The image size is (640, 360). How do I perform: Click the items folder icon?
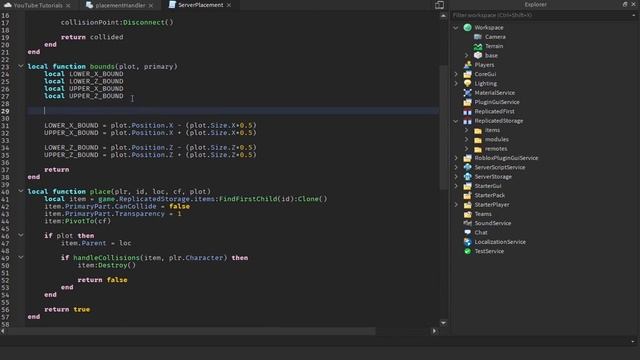[478, 130]
